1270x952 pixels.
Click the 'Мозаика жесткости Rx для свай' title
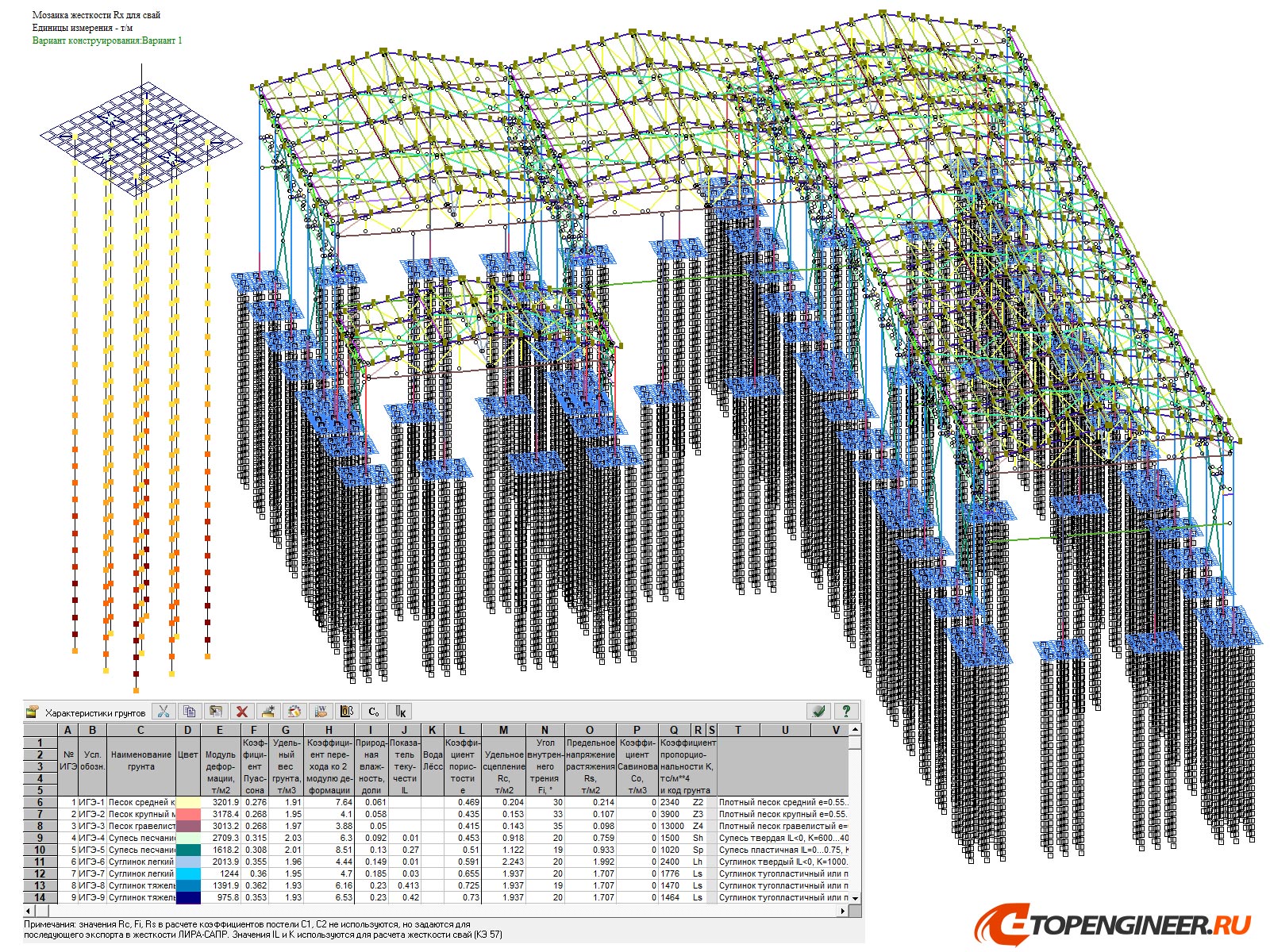(97, 15)
